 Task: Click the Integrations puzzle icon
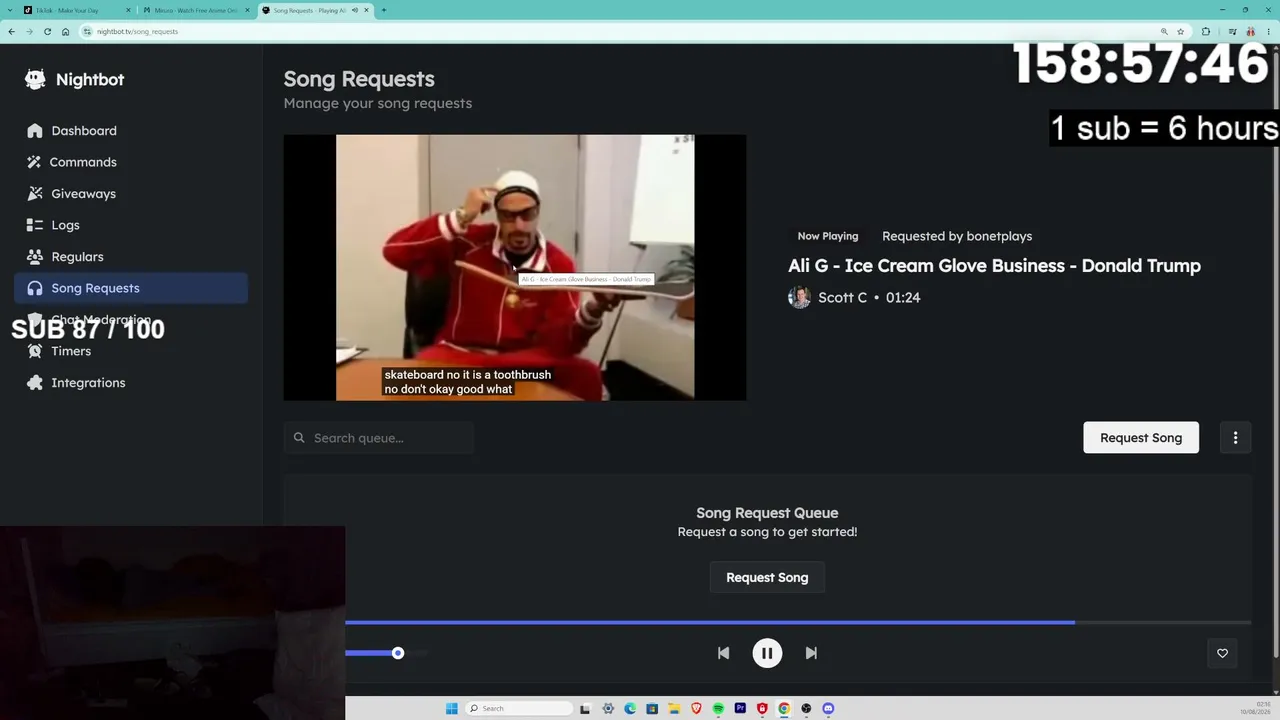[x=35, y=383]
